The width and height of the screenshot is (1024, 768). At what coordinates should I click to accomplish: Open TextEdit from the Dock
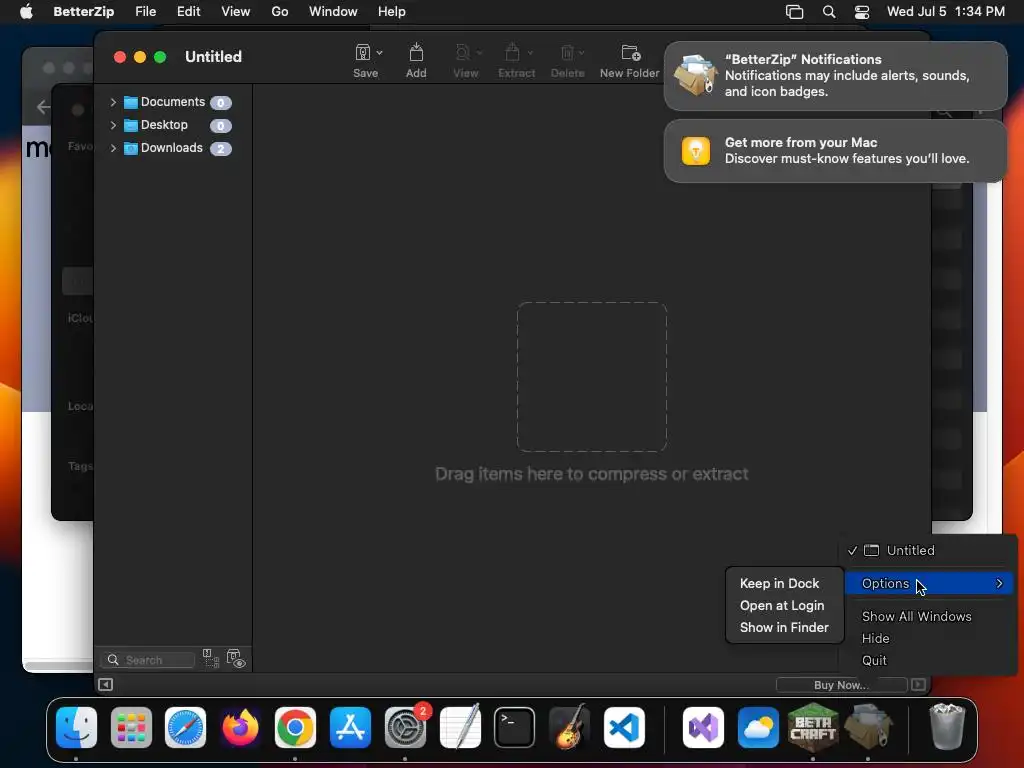pyautogui.click(x=460, y=727)
